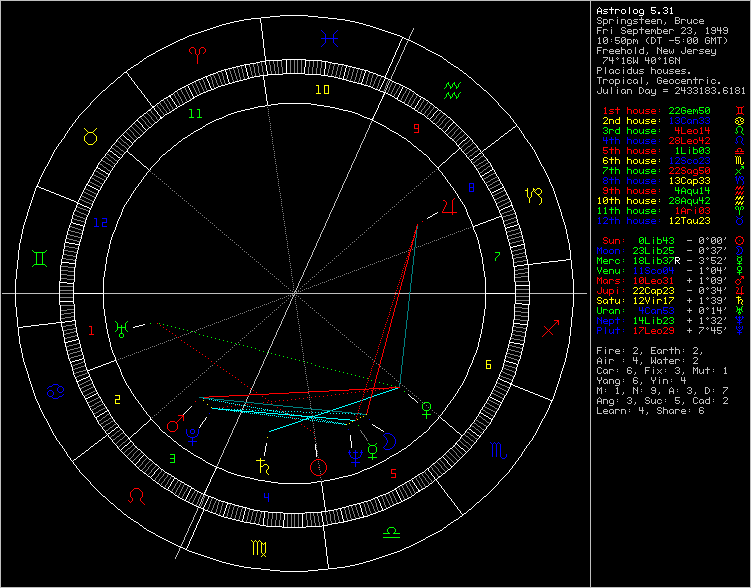
Task: Select the "Julian Day = 2433183.6181" line
Action: [x=671, y=91]
